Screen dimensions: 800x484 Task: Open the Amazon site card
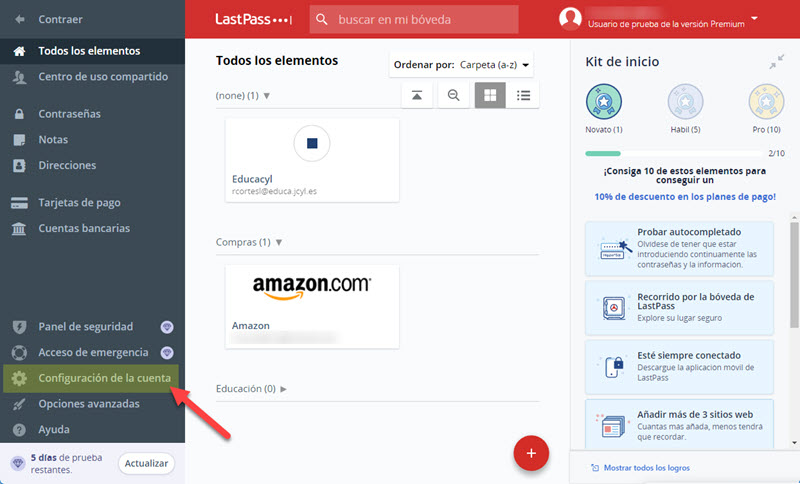pos(312,307)
